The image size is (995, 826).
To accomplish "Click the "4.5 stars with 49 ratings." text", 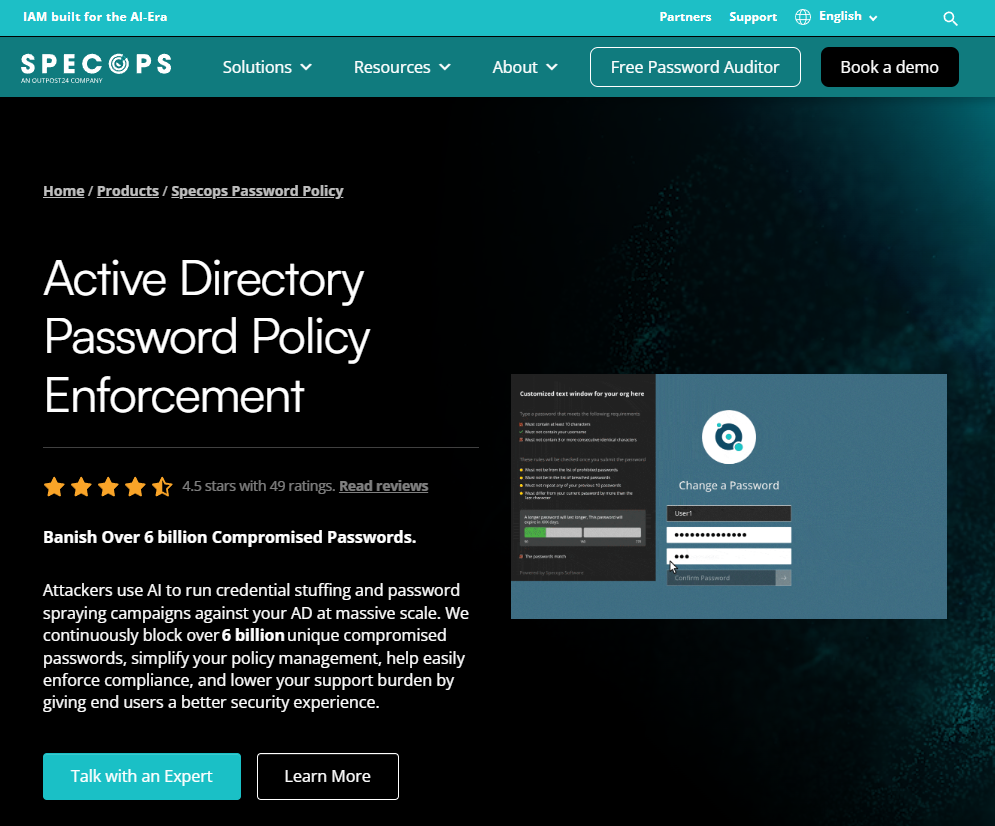I will coord(258,486).
